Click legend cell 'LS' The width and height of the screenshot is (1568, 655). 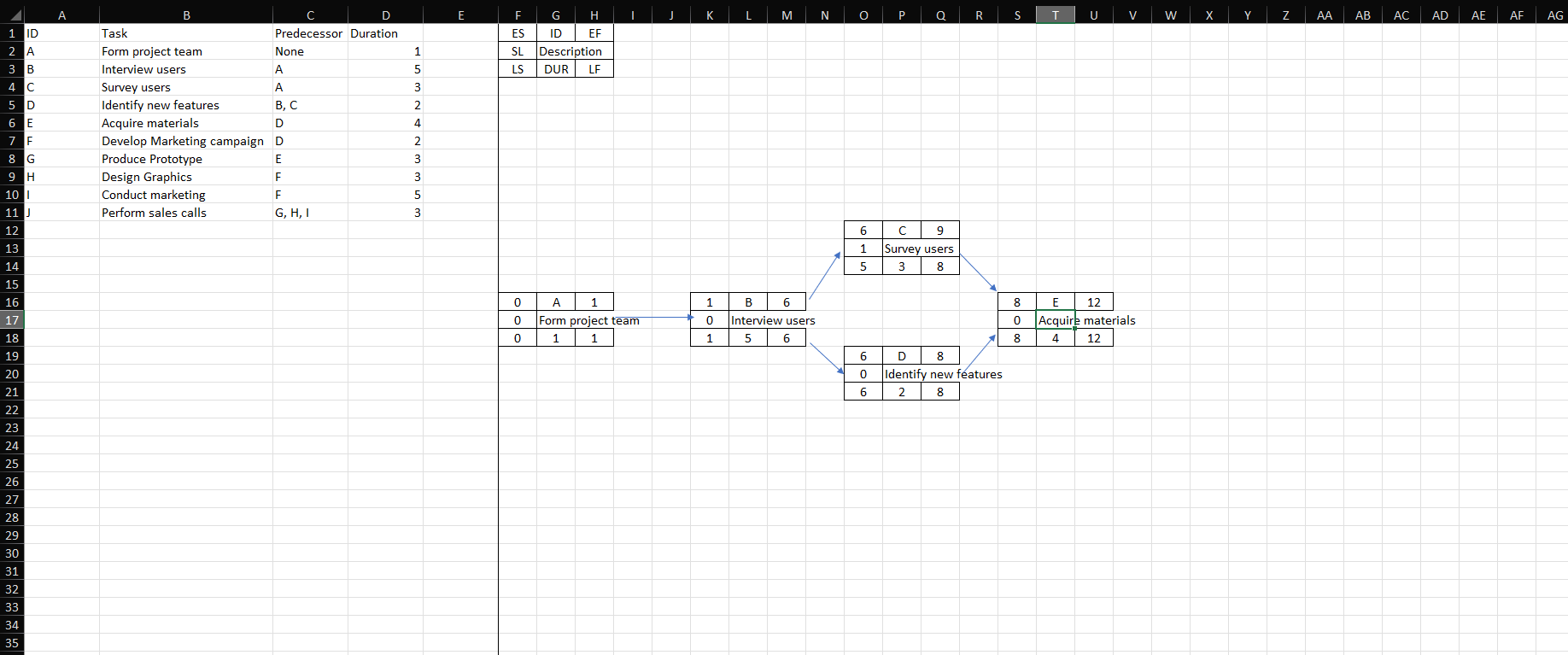point(518,69)
